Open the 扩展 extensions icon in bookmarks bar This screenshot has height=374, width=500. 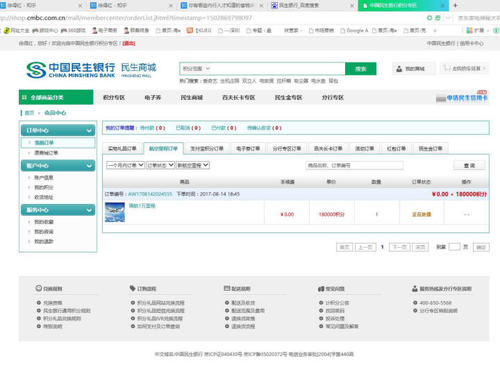(x=470, y=30)
